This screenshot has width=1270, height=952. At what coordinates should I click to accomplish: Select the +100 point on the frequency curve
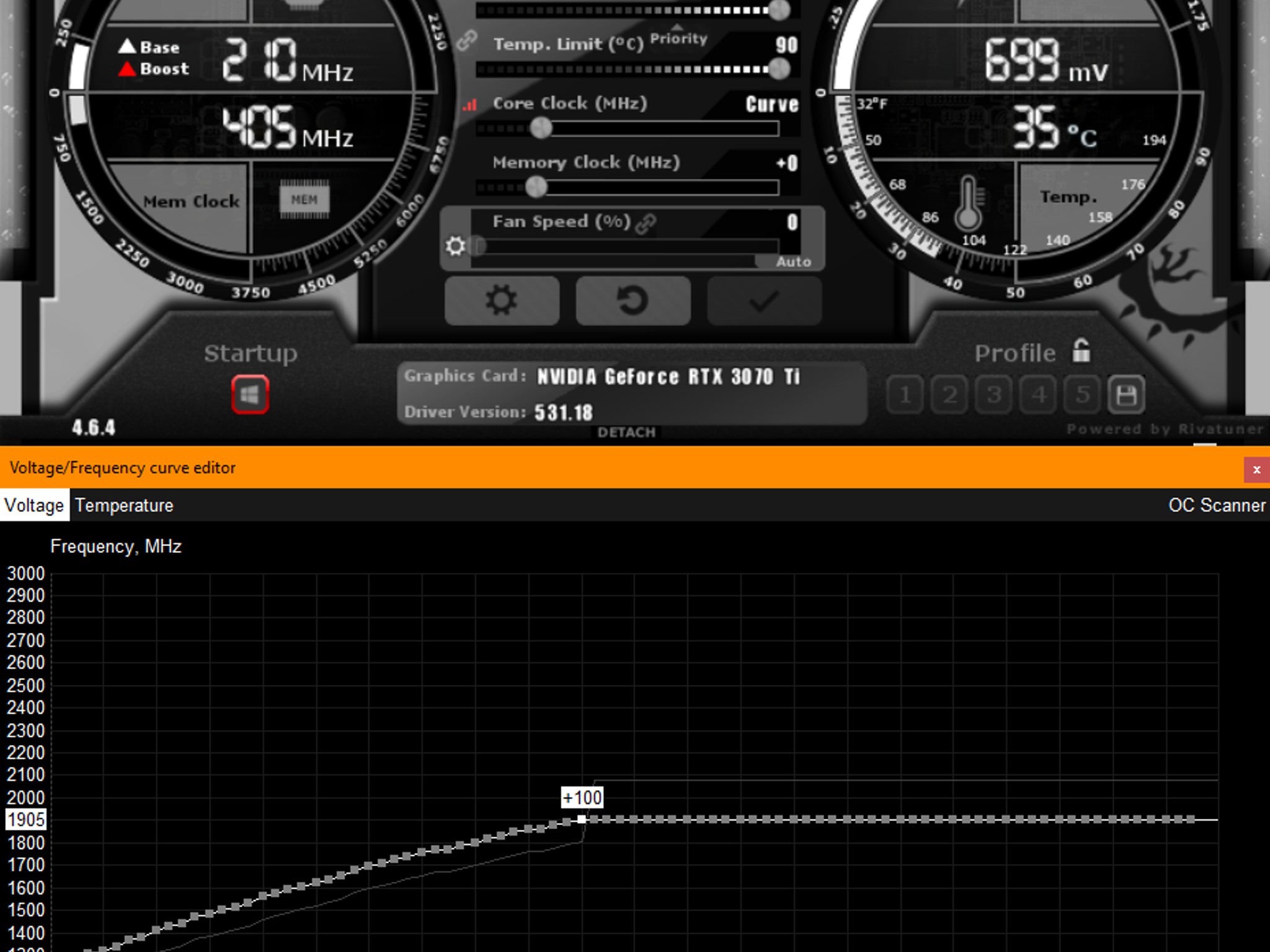click(x=582, y=818)
